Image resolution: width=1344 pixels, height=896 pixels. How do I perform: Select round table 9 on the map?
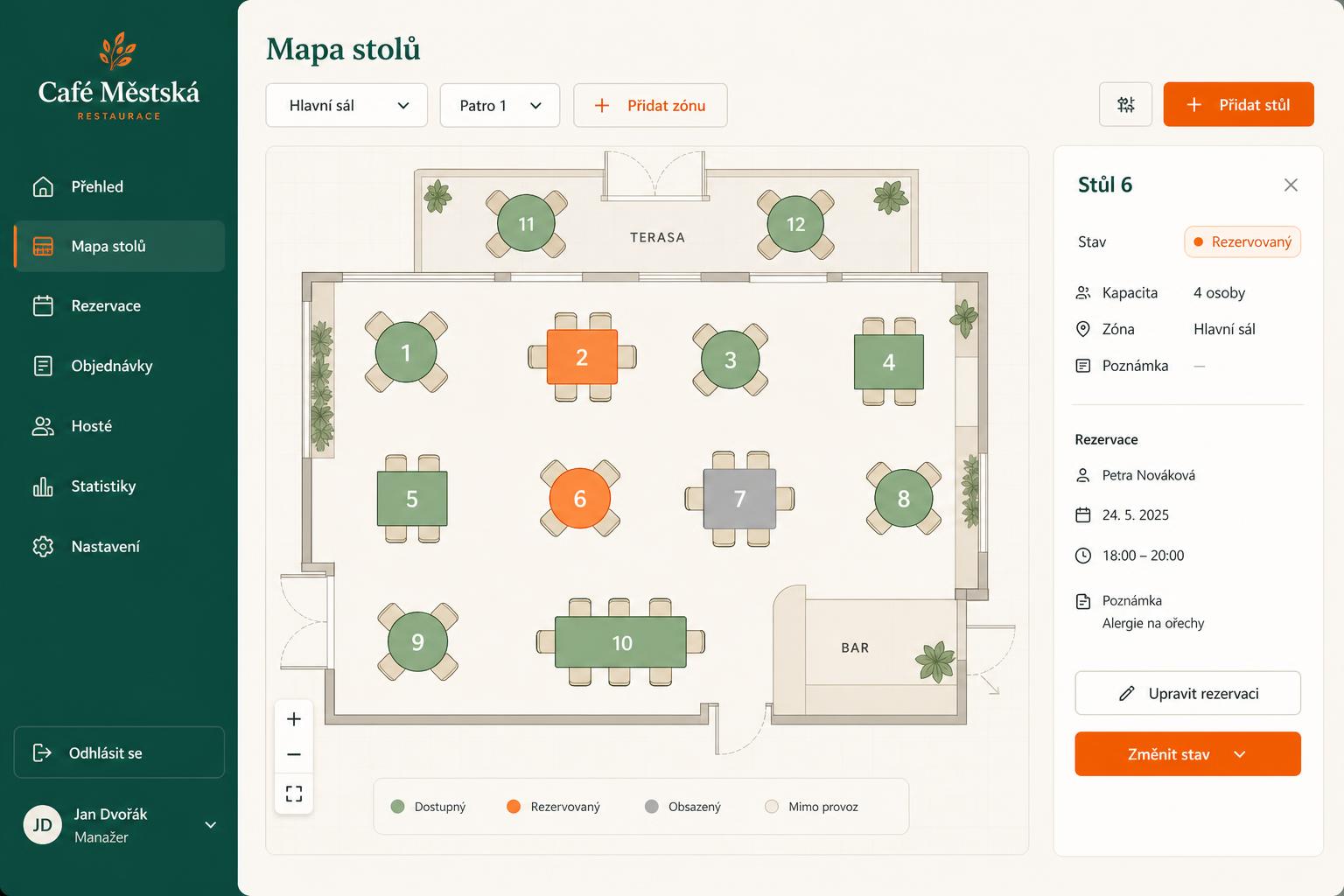[417, 641]
